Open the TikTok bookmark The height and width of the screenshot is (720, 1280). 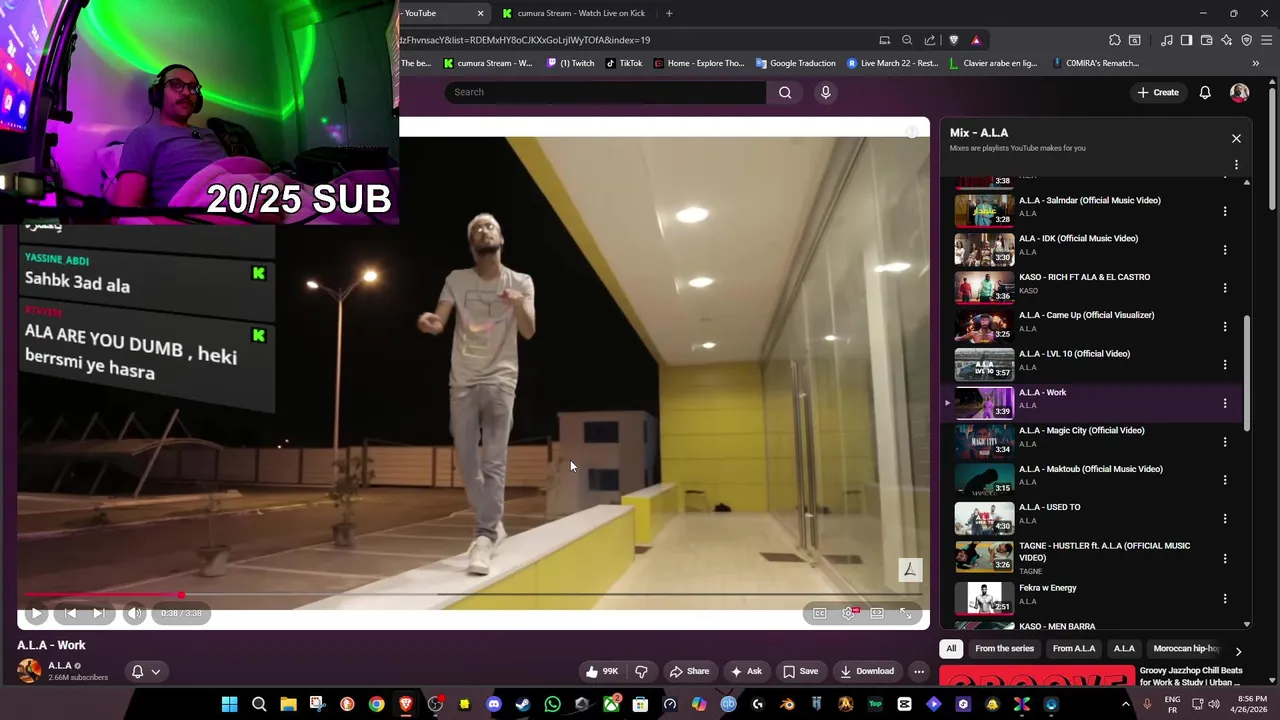[625, 63]
